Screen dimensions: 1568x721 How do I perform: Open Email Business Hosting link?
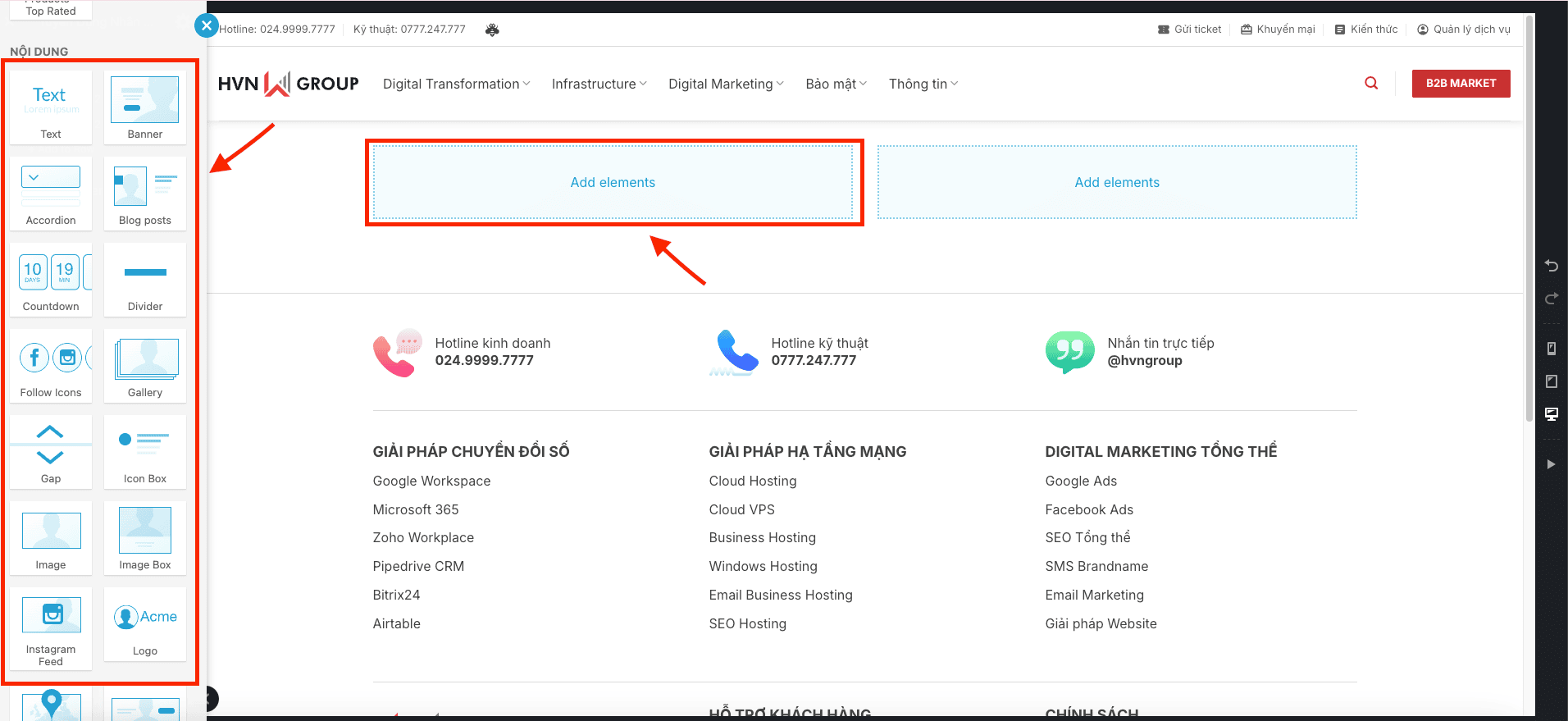(x=781, y=595)
